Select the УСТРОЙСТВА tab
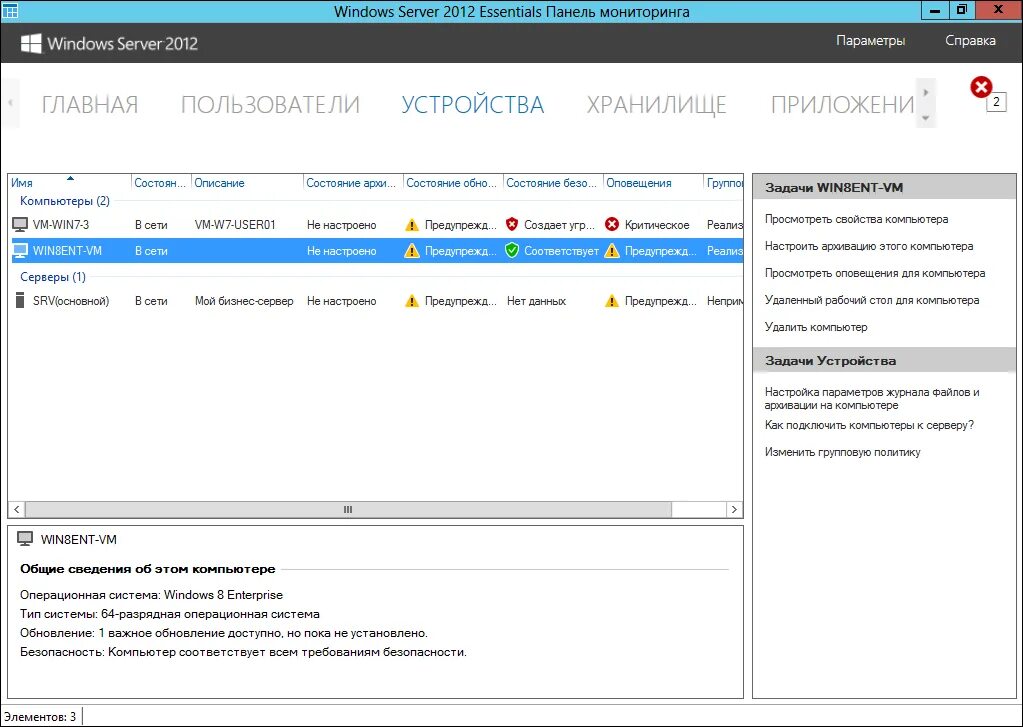Viewport: 1023px width, 727px height. pyautogui.click(x=472, y=104)
